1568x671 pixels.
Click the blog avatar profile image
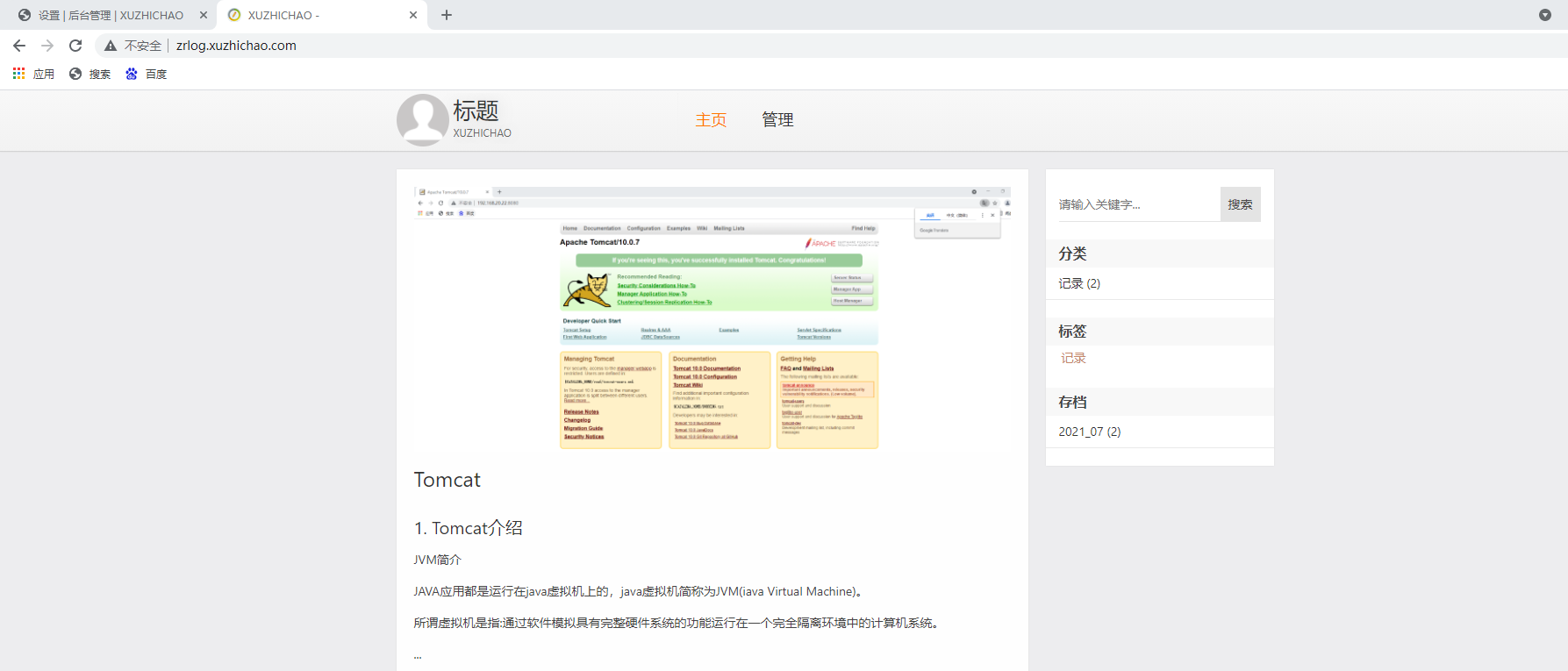pyautogui.click(x=423, y=120)
